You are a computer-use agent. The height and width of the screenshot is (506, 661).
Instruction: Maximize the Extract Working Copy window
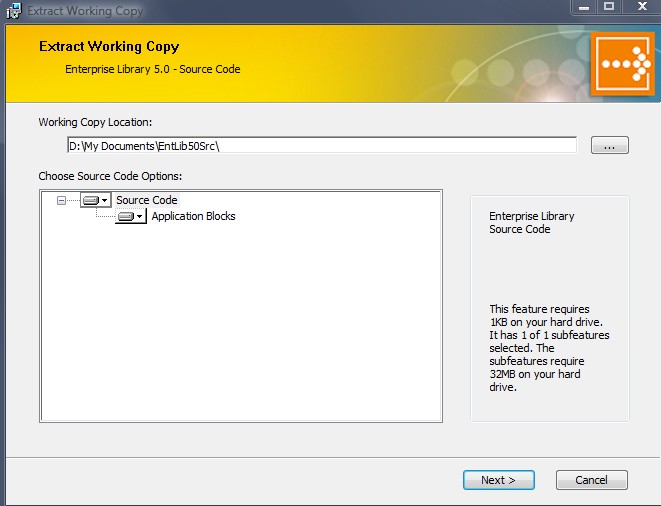tap(609, 7)
